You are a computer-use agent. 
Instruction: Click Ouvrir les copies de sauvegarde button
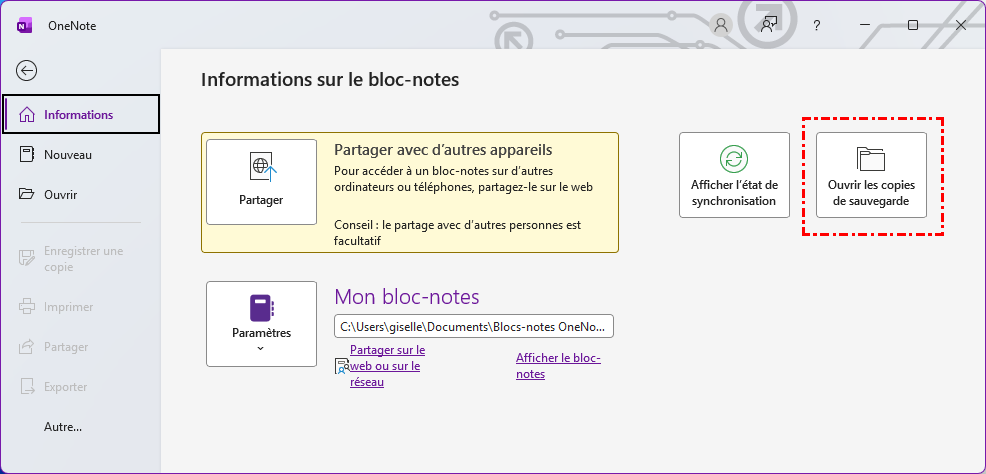[871, 175]
